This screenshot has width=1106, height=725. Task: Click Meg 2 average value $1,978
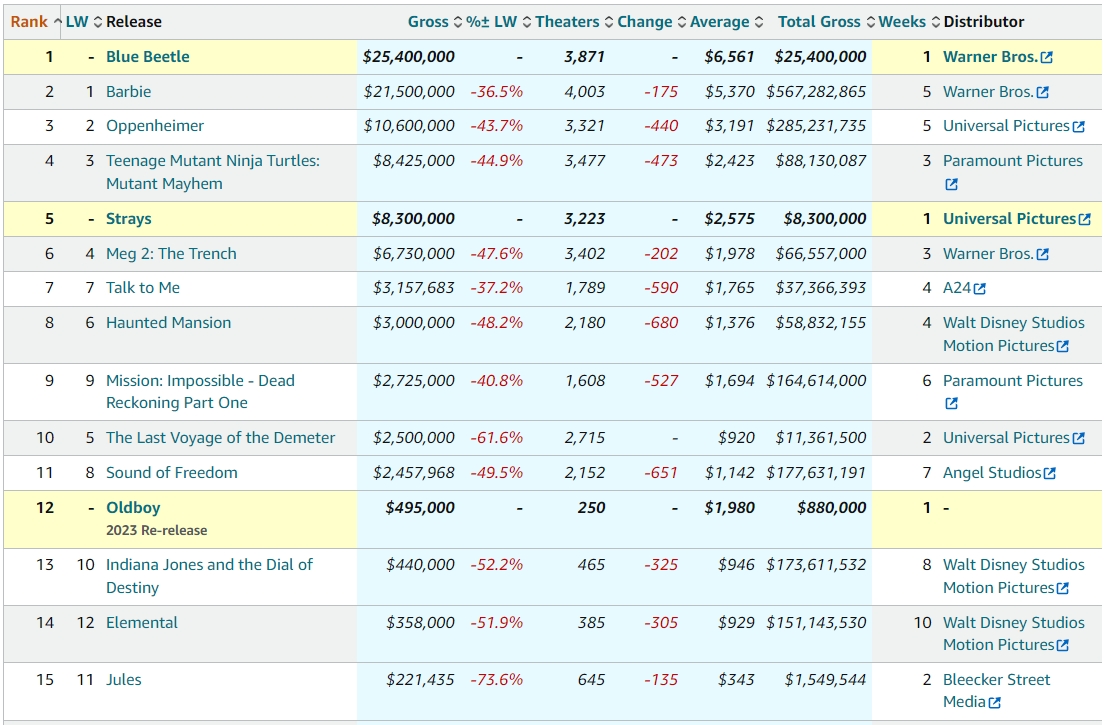click(729, 254)
